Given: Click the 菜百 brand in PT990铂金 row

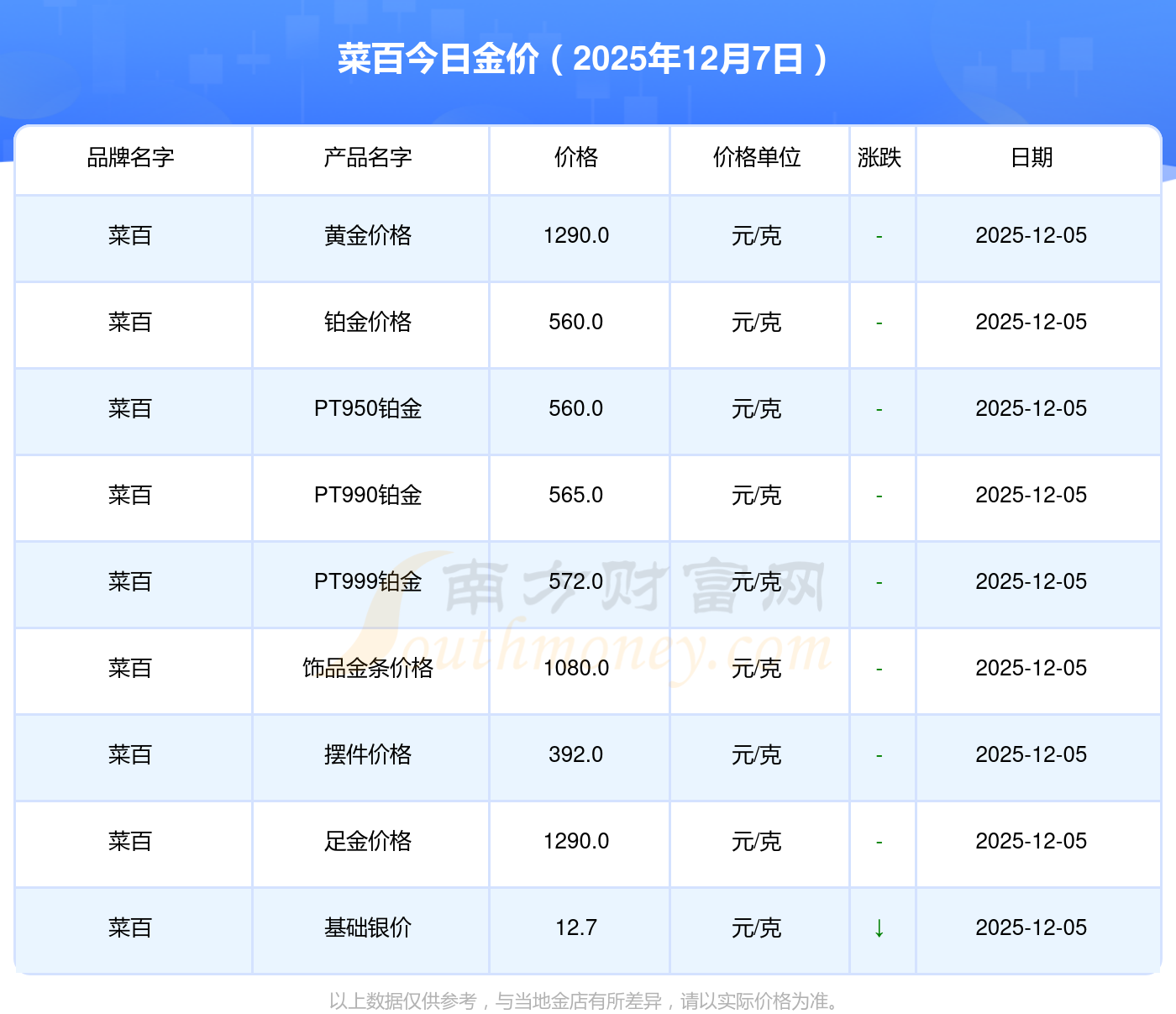Looking at the screenshot, I should coord(130,495).
